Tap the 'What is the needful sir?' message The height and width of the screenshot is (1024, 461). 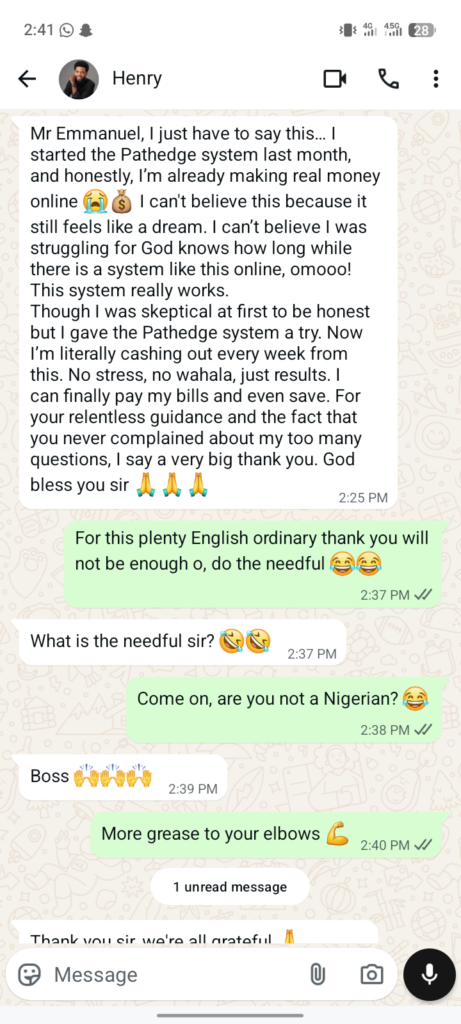click(x=182, y=643)
